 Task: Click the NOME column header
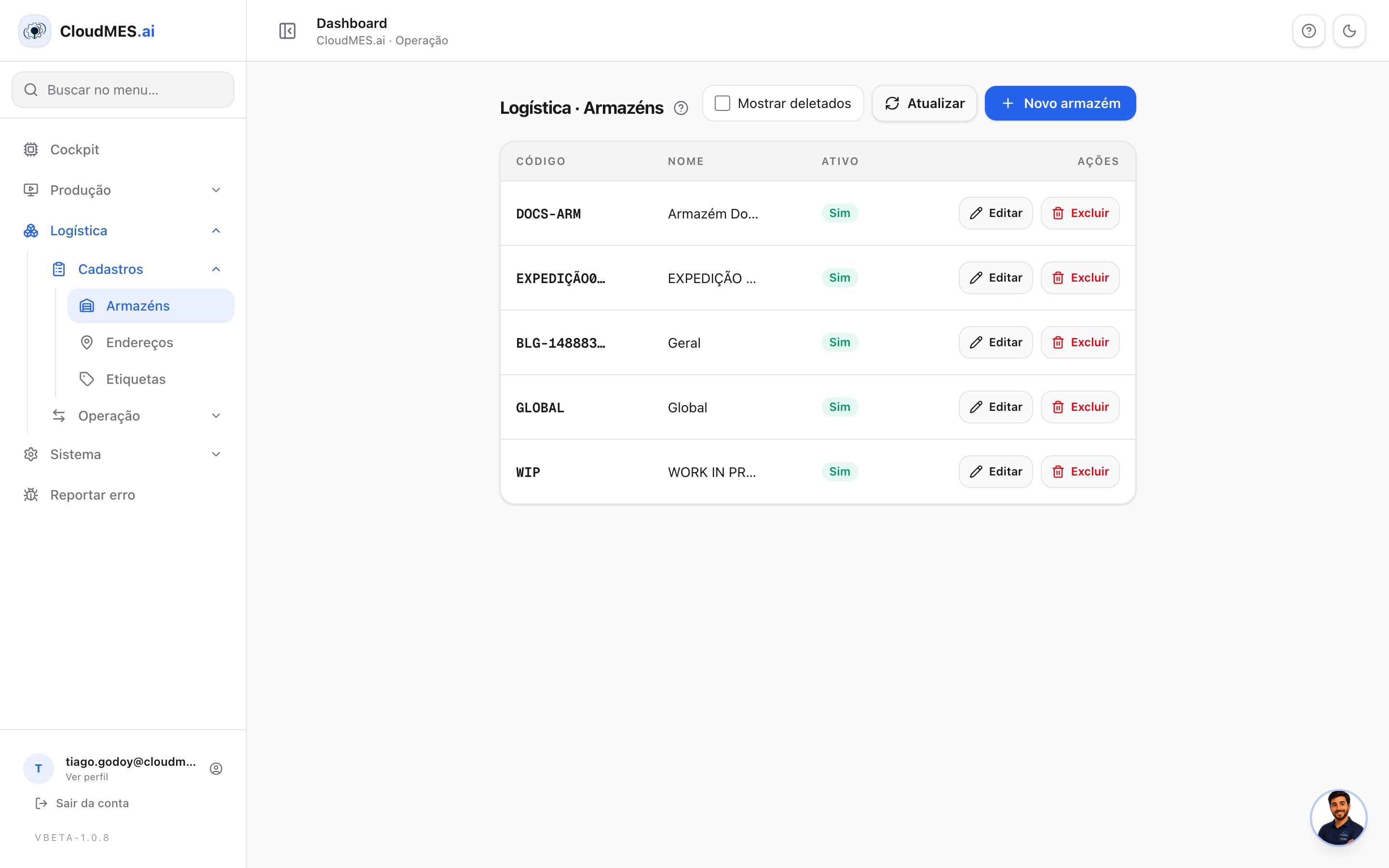685,162
